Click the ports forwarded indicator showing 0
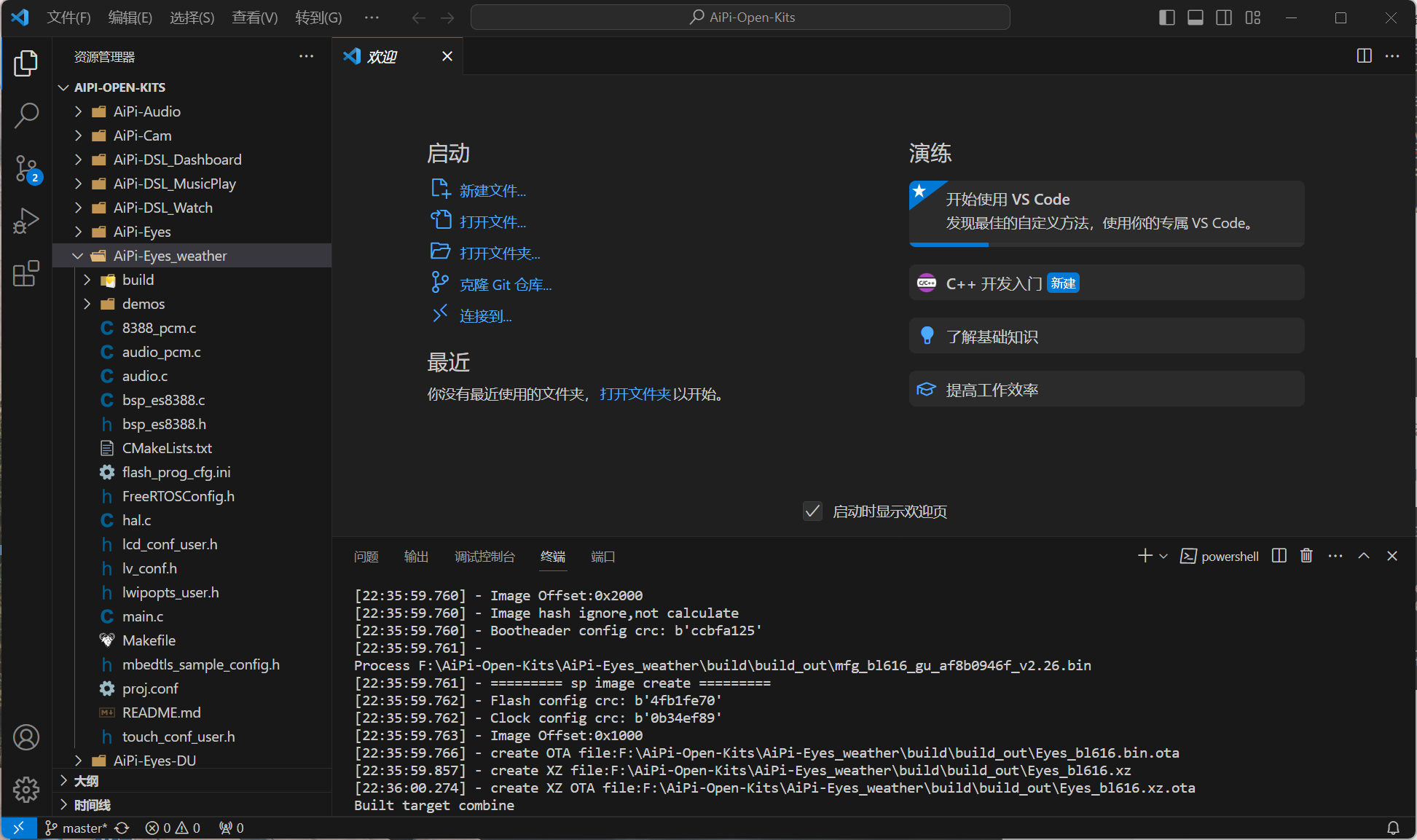Viewport: 1417px width, 840px height. (232, 828)
